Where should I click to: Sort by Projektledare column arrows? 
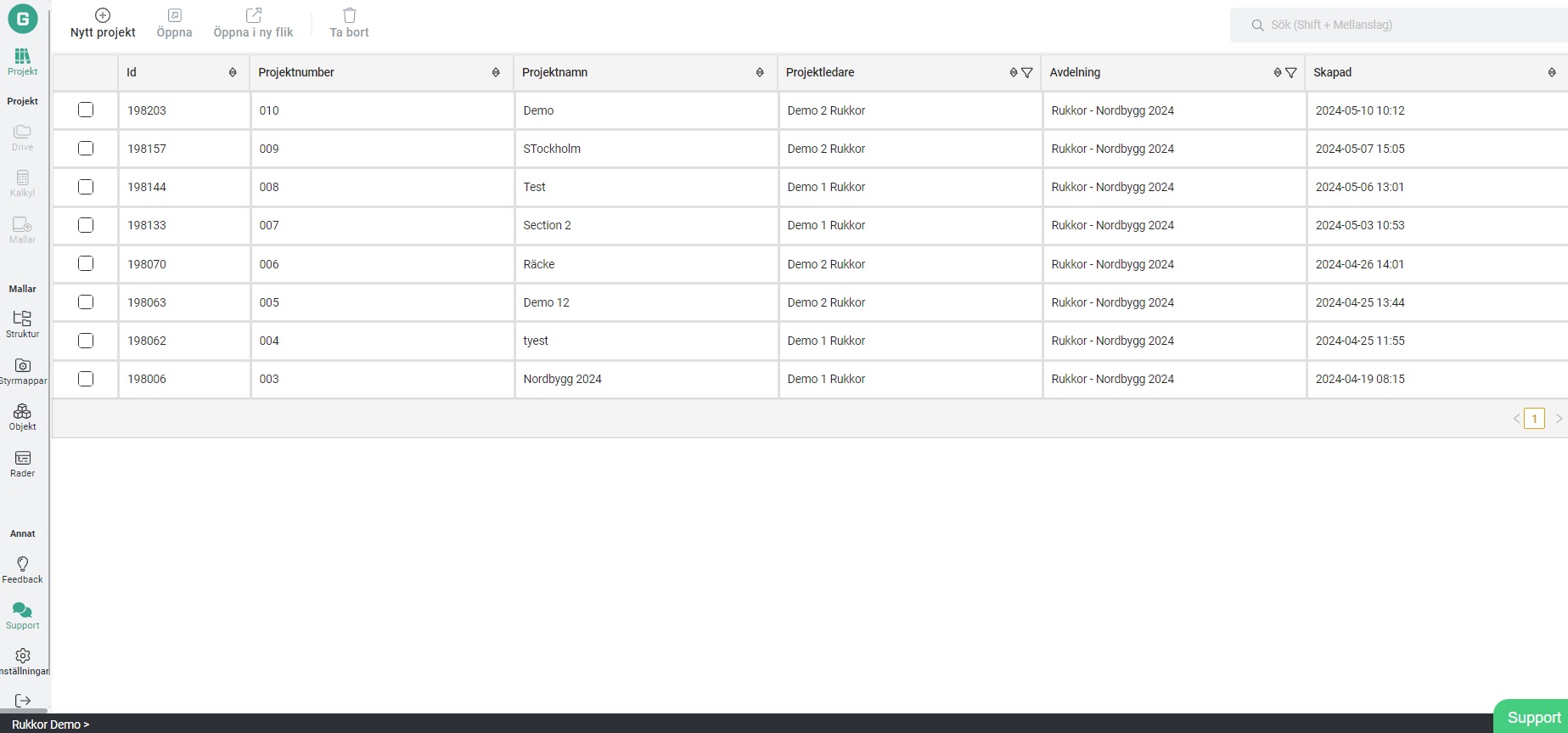(x=1014, y=72)
